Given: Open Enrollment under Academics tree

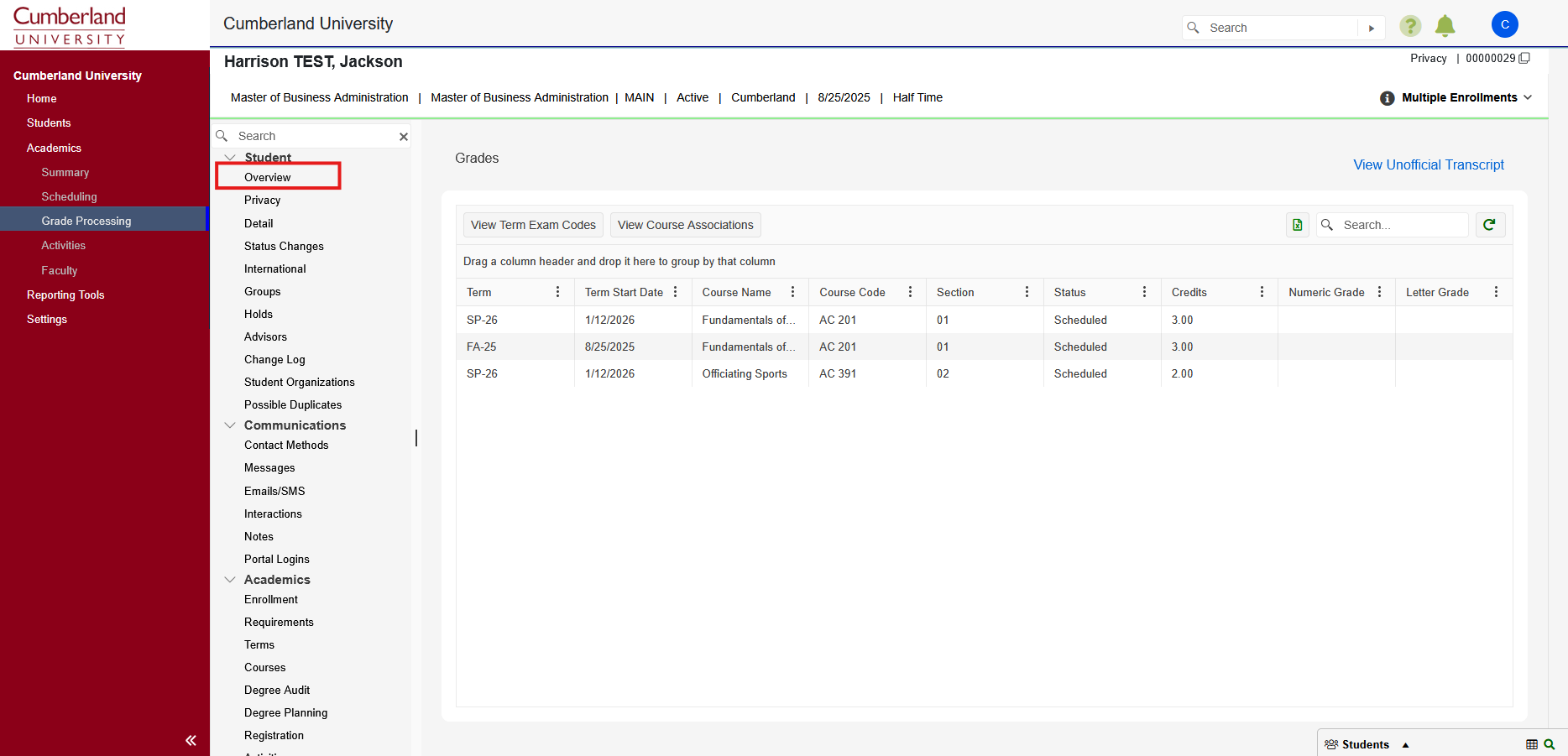Looking at the screenshot, I should coord(271,599).
